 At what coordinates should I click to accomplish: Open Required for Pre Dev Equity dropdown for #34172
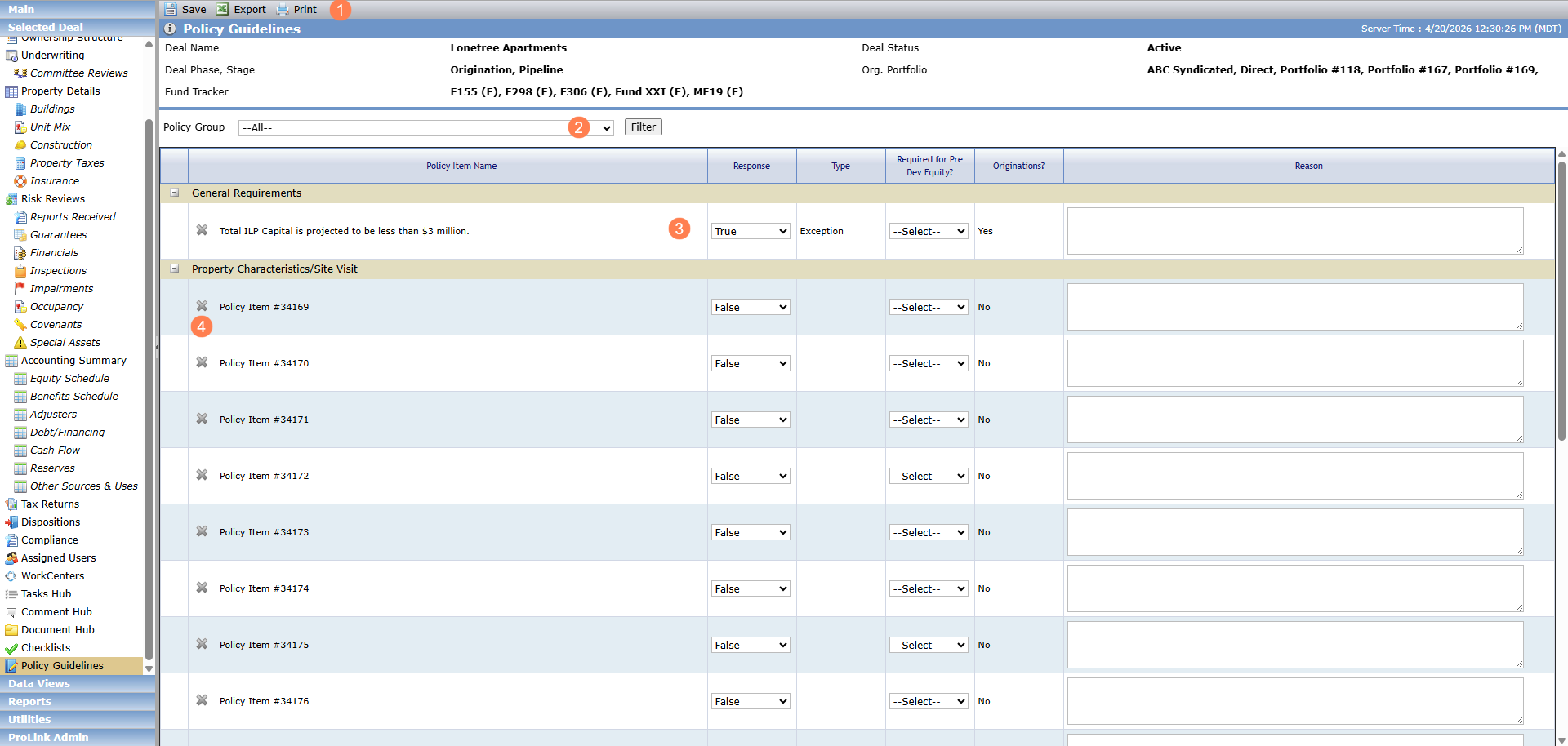(929, 476)
